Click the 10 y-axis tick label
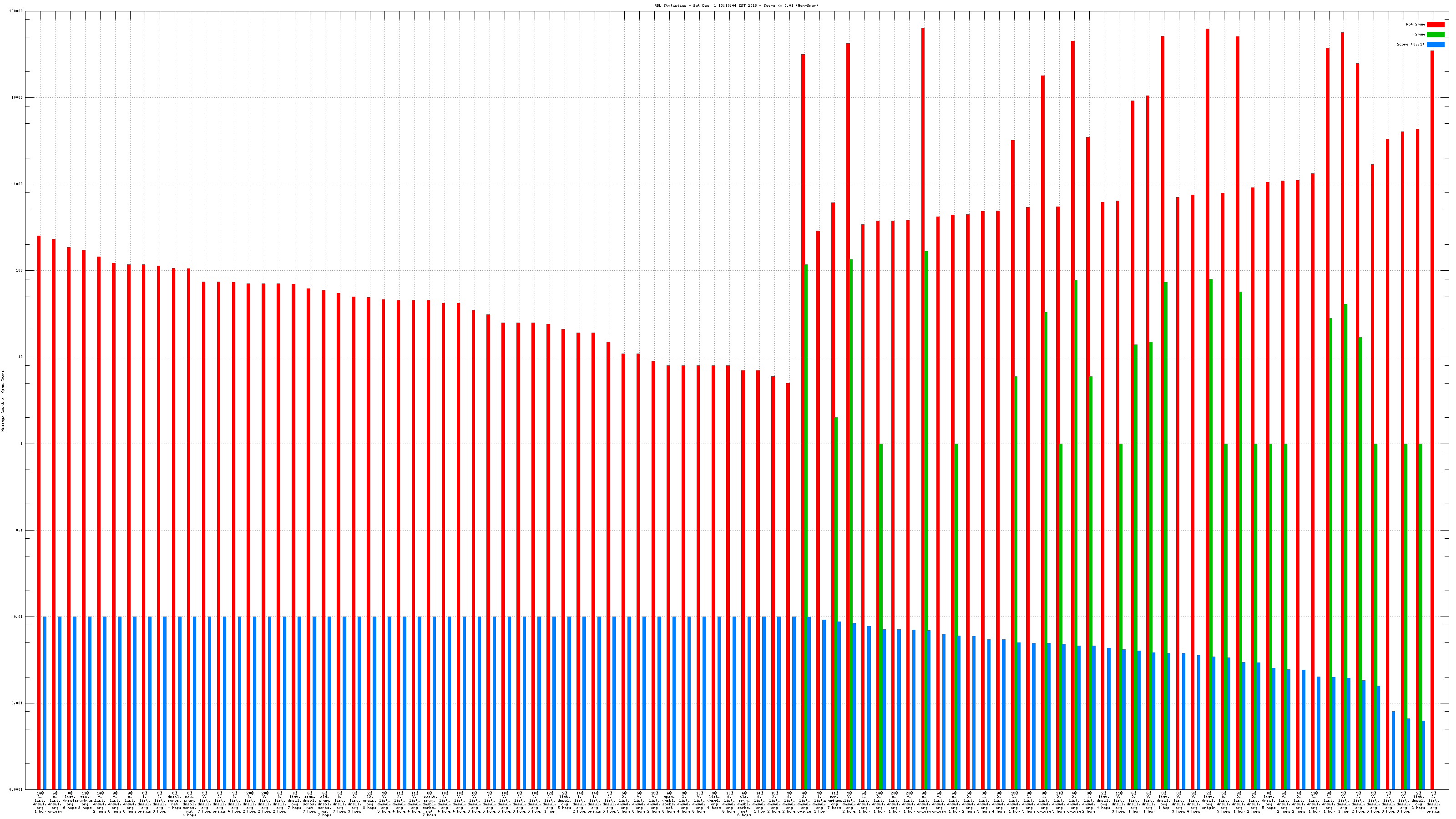Viewport: 1456px width, 819px height. pos(20,357)
